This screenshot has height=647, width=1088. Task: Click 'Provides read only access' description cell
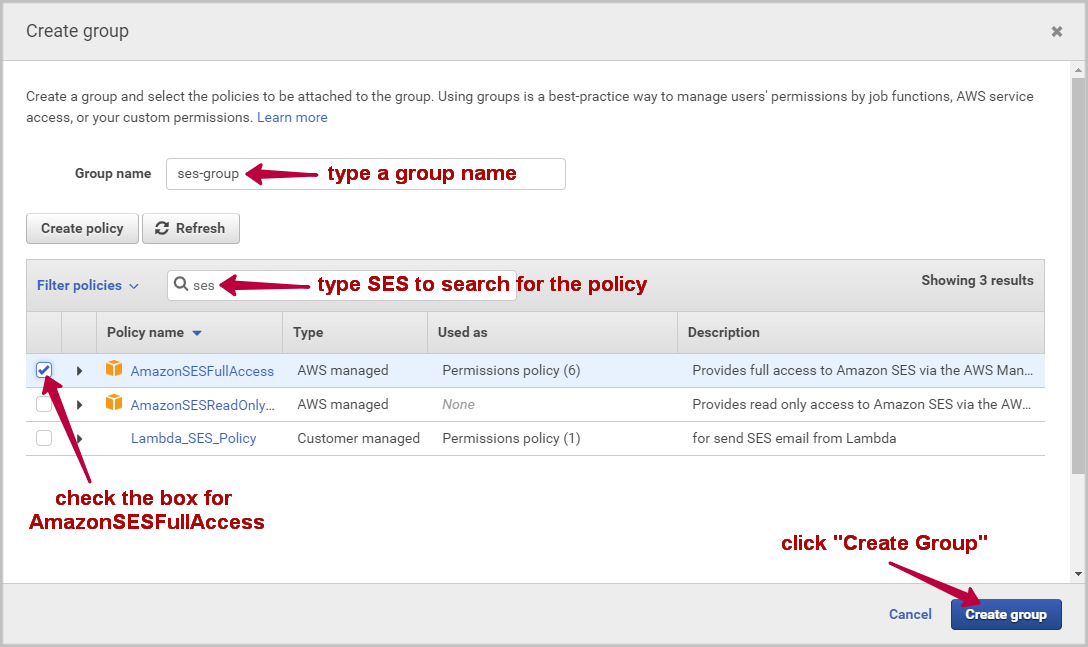(862, 405)
